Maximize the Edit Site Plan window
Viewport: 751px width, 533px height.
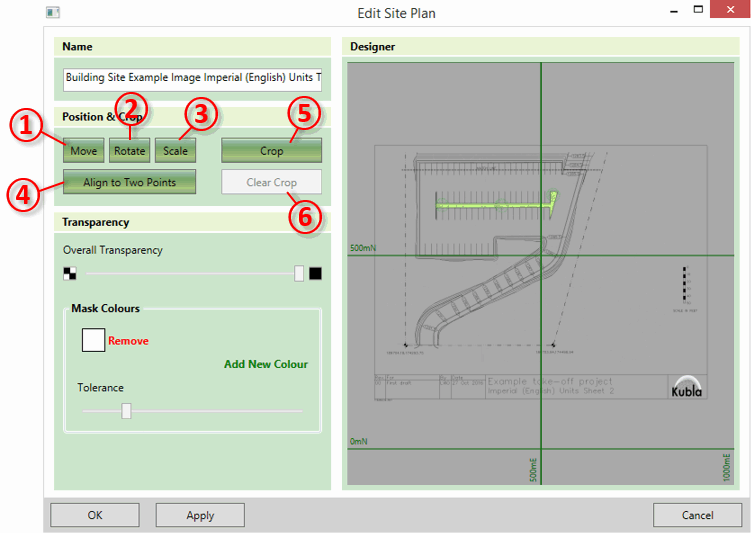pyautogui.click(x=698, y=10)
